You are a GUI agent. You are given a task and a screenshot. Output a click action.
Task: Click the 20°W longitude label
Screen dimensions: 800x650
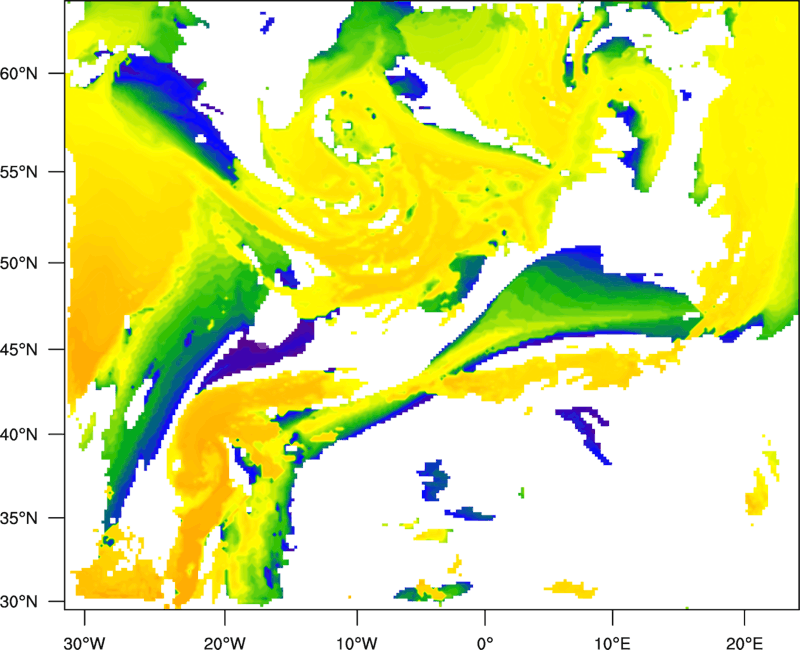click(x=224, y=643)
